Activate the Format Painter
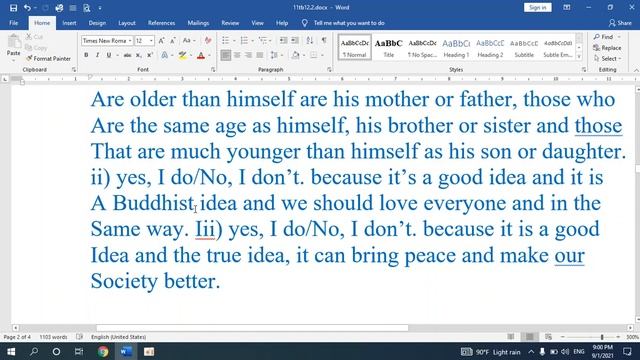The image size is (640, 360). click(x=48, y=59)
